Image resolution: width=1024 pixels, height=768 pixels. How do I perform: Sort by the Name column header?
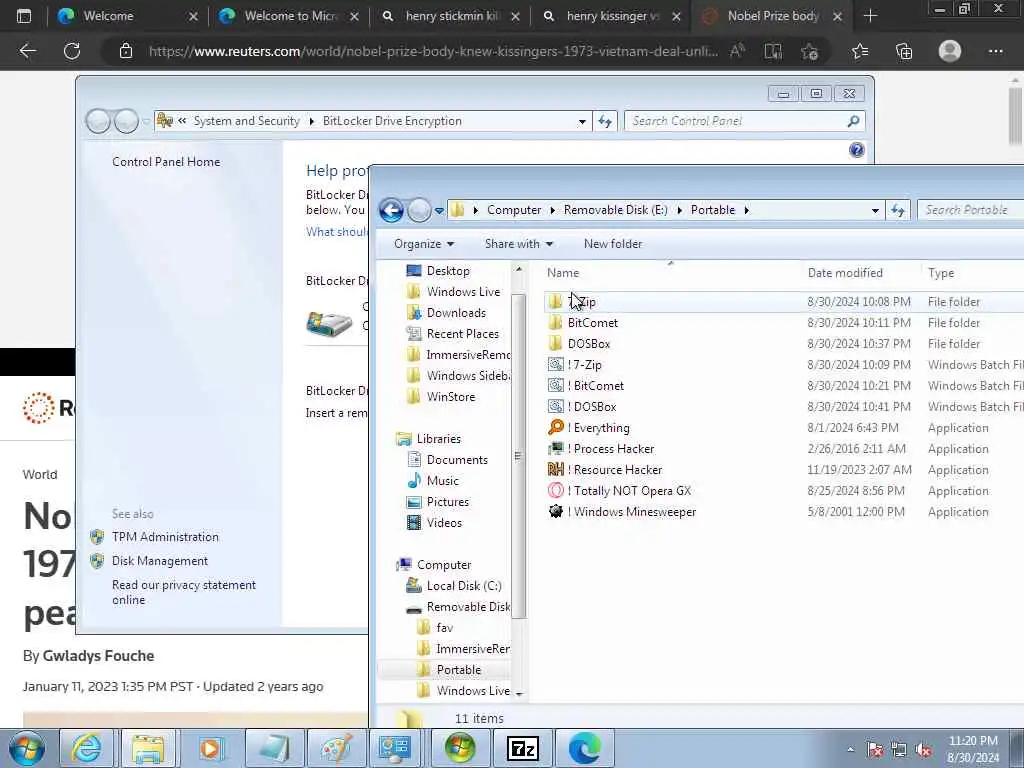pyautogui.click(x=671, y=273)
